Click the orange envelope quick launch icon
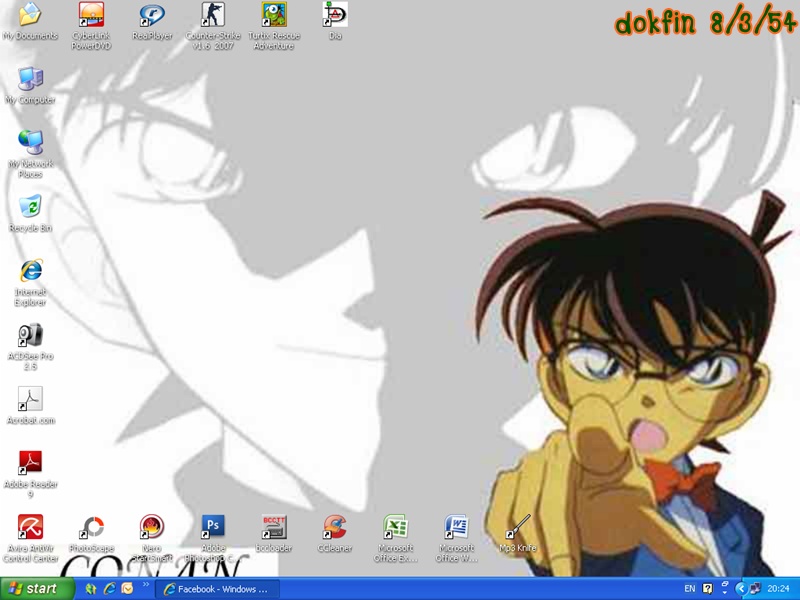The height and width of the screenshot is (600, 800). (x=127, y=589)
